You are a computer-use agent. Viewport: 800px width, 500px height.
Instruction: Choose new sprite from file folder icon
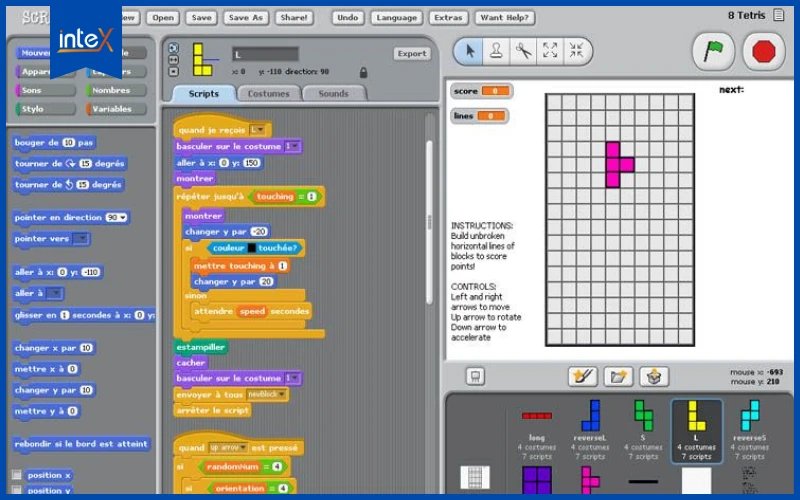618,377
